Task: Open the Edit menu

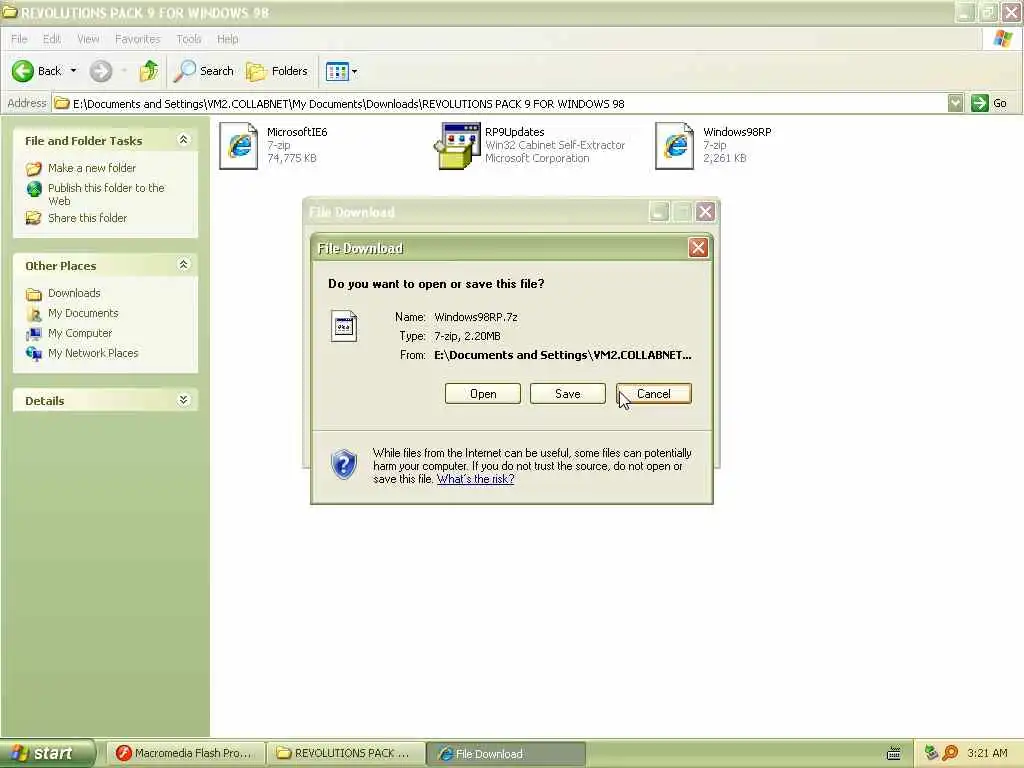Action: (52, 39)
